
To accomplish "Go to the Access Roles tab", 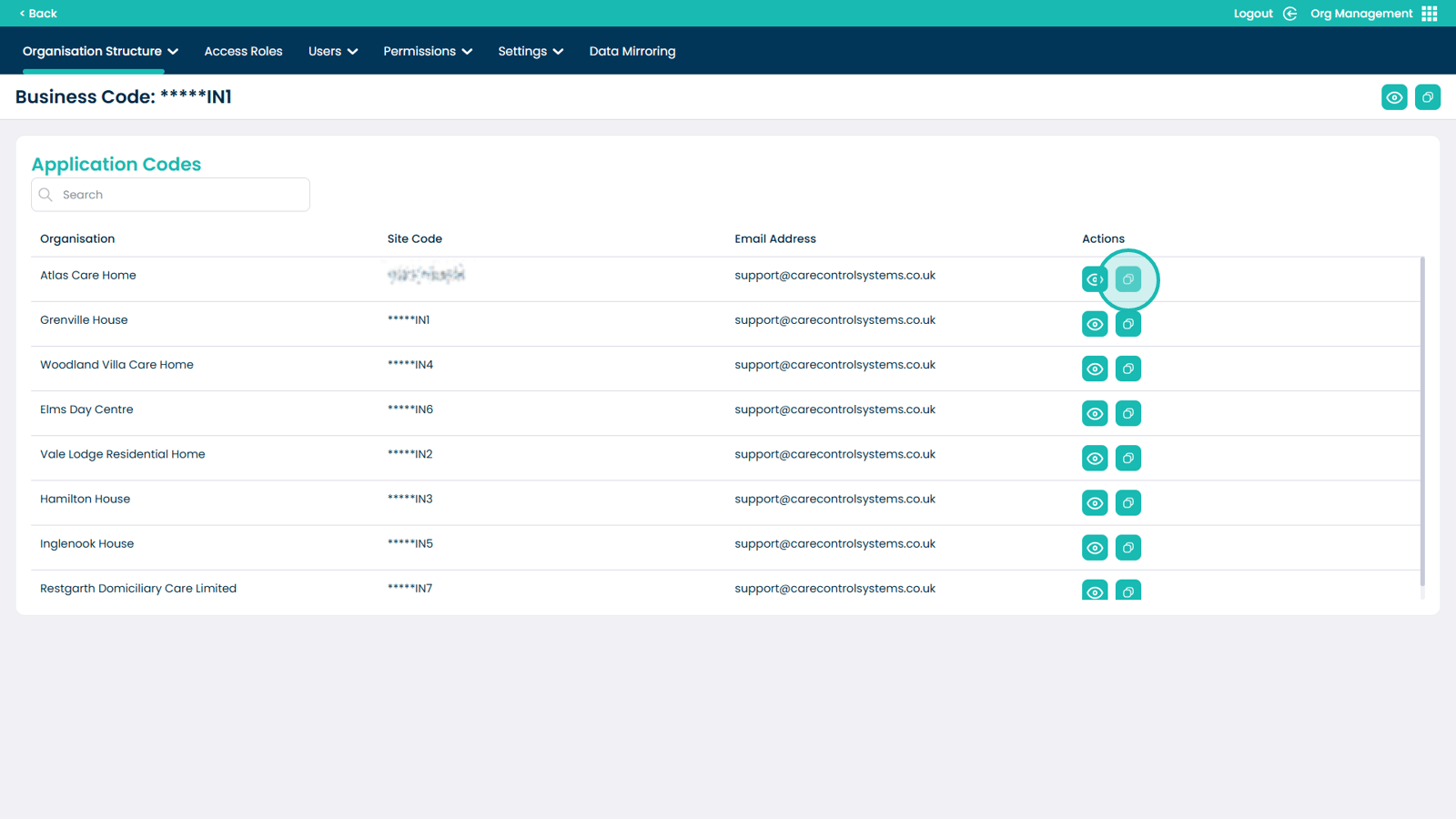I will click(x=243, y=51).
